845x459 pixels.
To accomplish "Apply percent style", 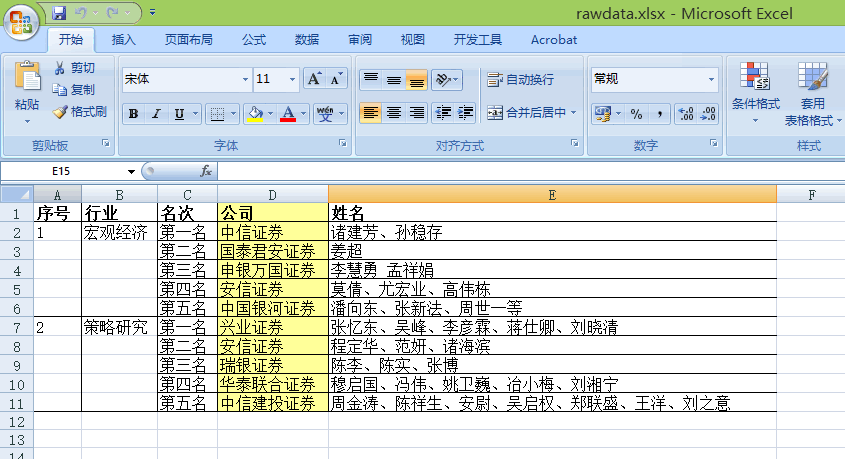I will pos(636,114).
